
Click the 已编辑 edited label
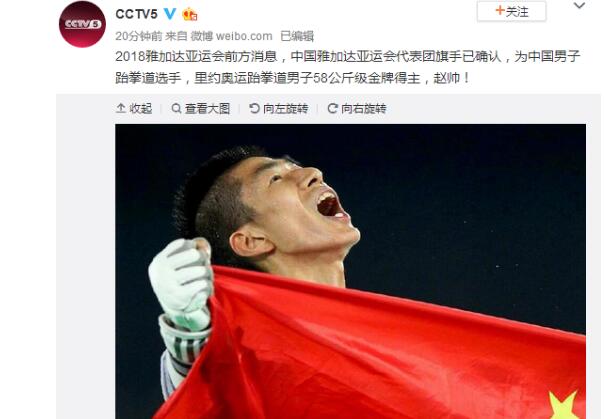pyautogui.click(x=297, y=36)
